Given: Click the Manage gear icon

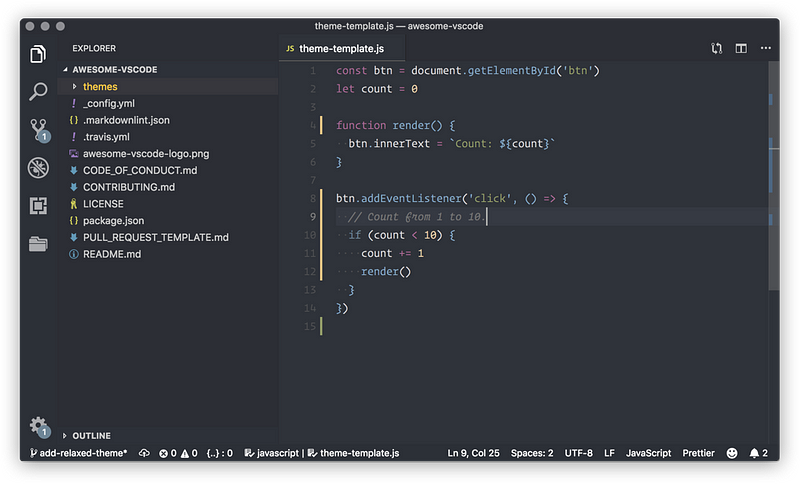Looking at the screenshot, I should tap(39, 425).
